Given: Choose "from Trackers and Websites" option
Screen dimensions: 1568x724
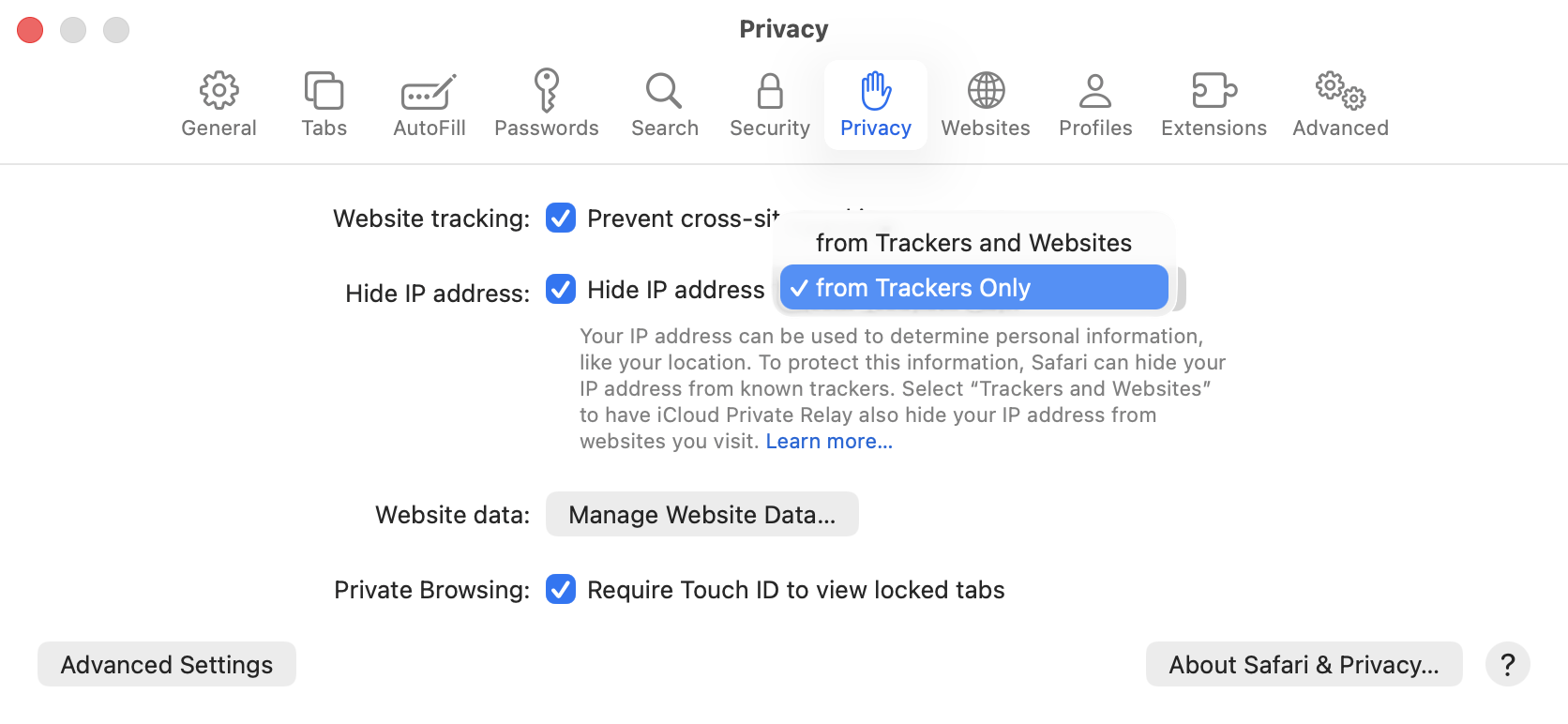Looking at the screenshot, I should (973, 243).
